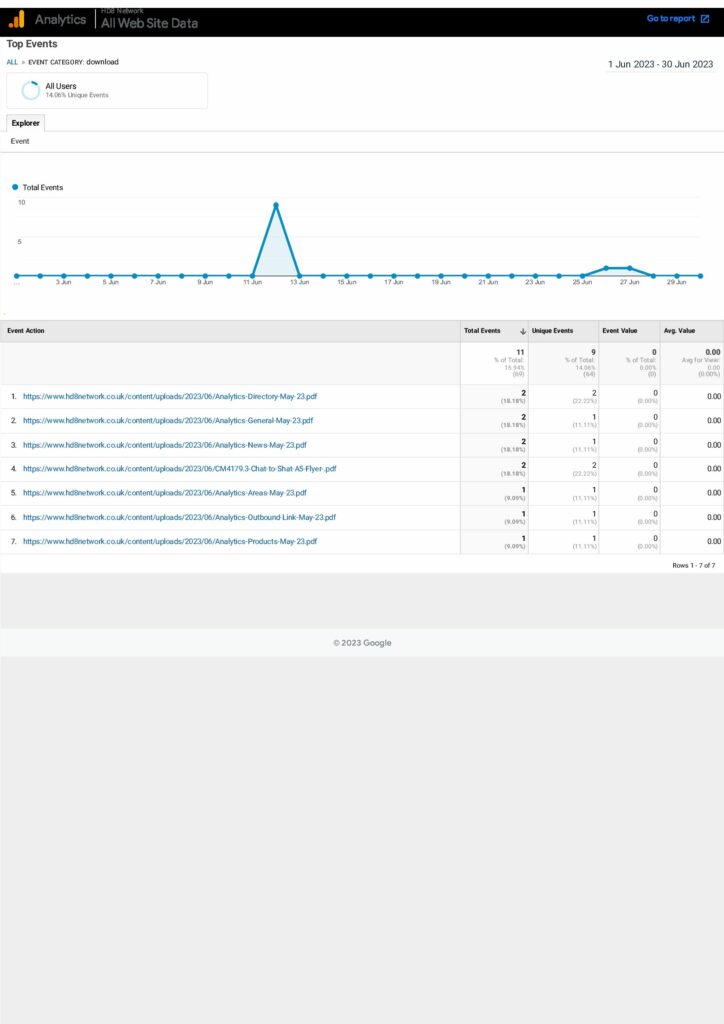Click the date range 1 Jun - 30 Jun 2023

click(660, 64)
